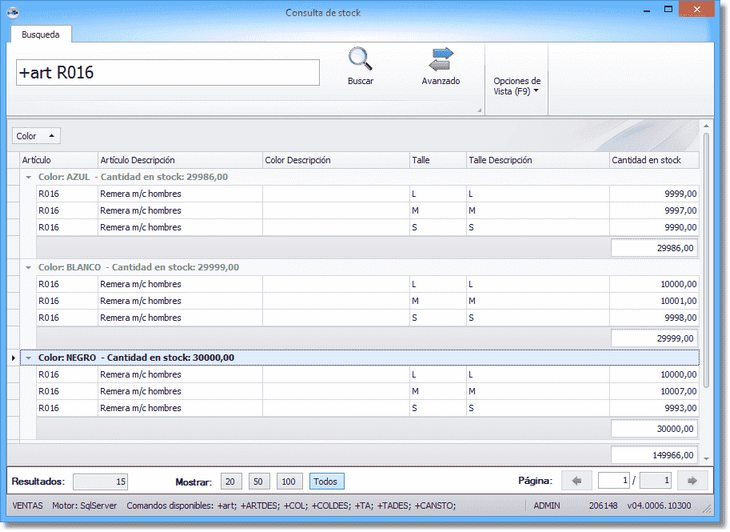
Task: Click the Buscar magnifying glass icon
Action: tap(360, 60)
